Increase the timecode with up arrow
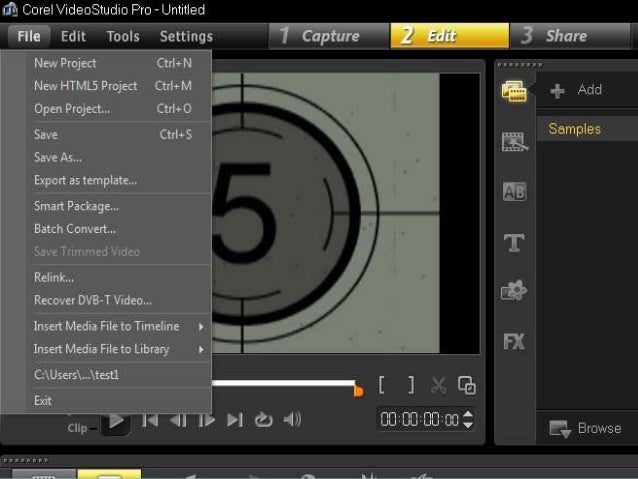 pyautogui.click(x=468, y=414)
